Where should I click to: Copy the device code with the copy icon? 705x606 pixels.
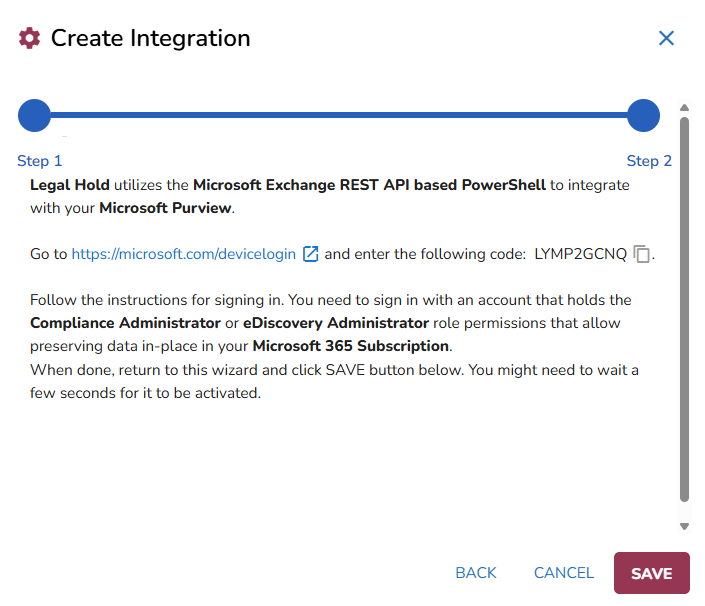coord(643,254)
